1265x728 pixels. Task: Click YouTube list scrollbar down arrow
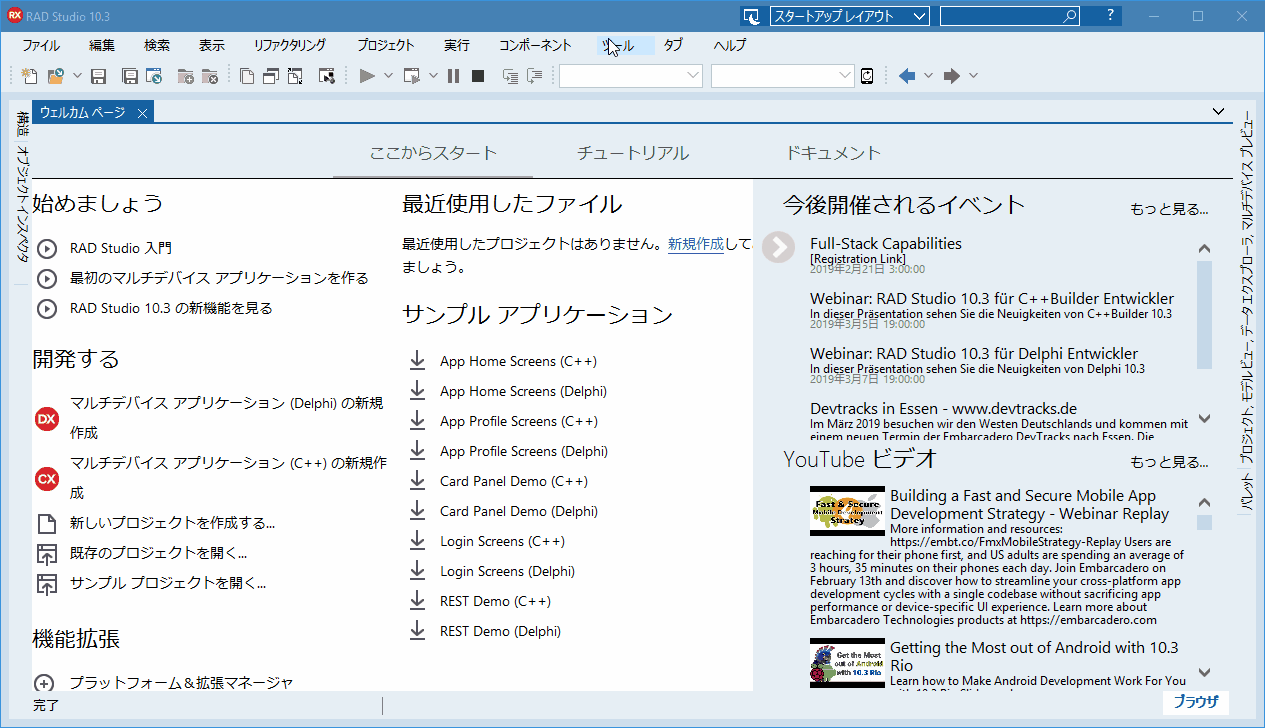1204,673
